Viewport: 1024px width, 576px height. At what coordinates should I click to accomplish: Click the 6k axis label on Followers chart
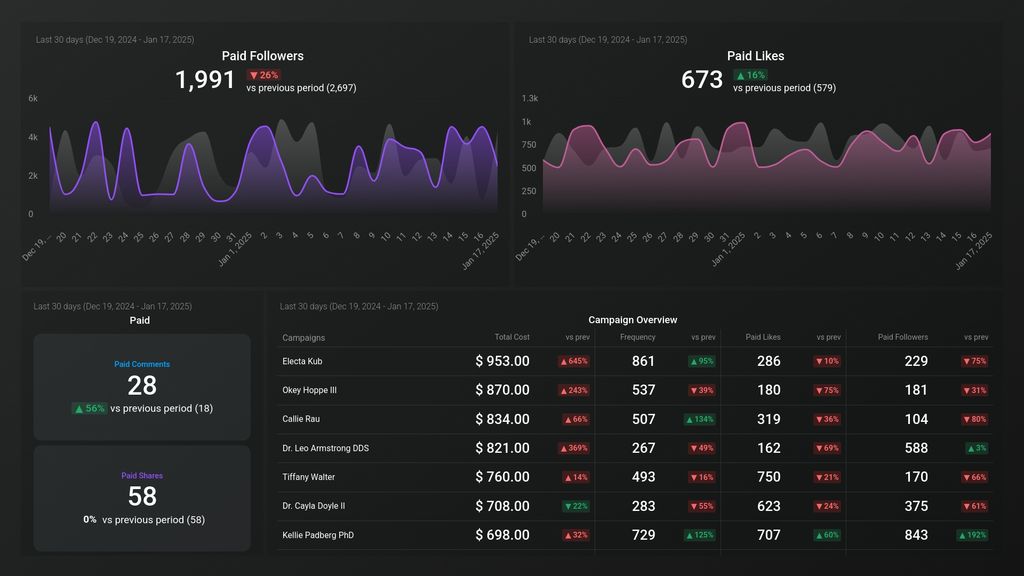tap(33, 99)
